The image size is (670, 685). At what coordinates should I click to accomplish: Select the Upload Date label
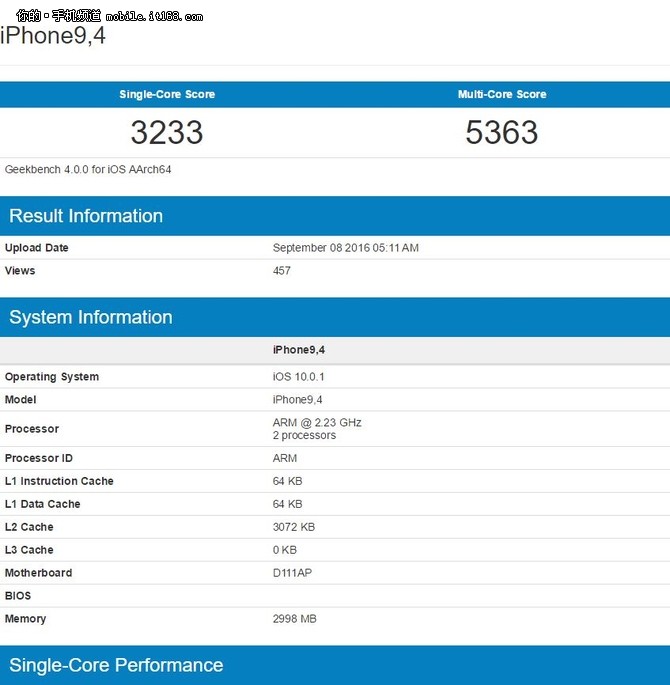tap(37, 248)
